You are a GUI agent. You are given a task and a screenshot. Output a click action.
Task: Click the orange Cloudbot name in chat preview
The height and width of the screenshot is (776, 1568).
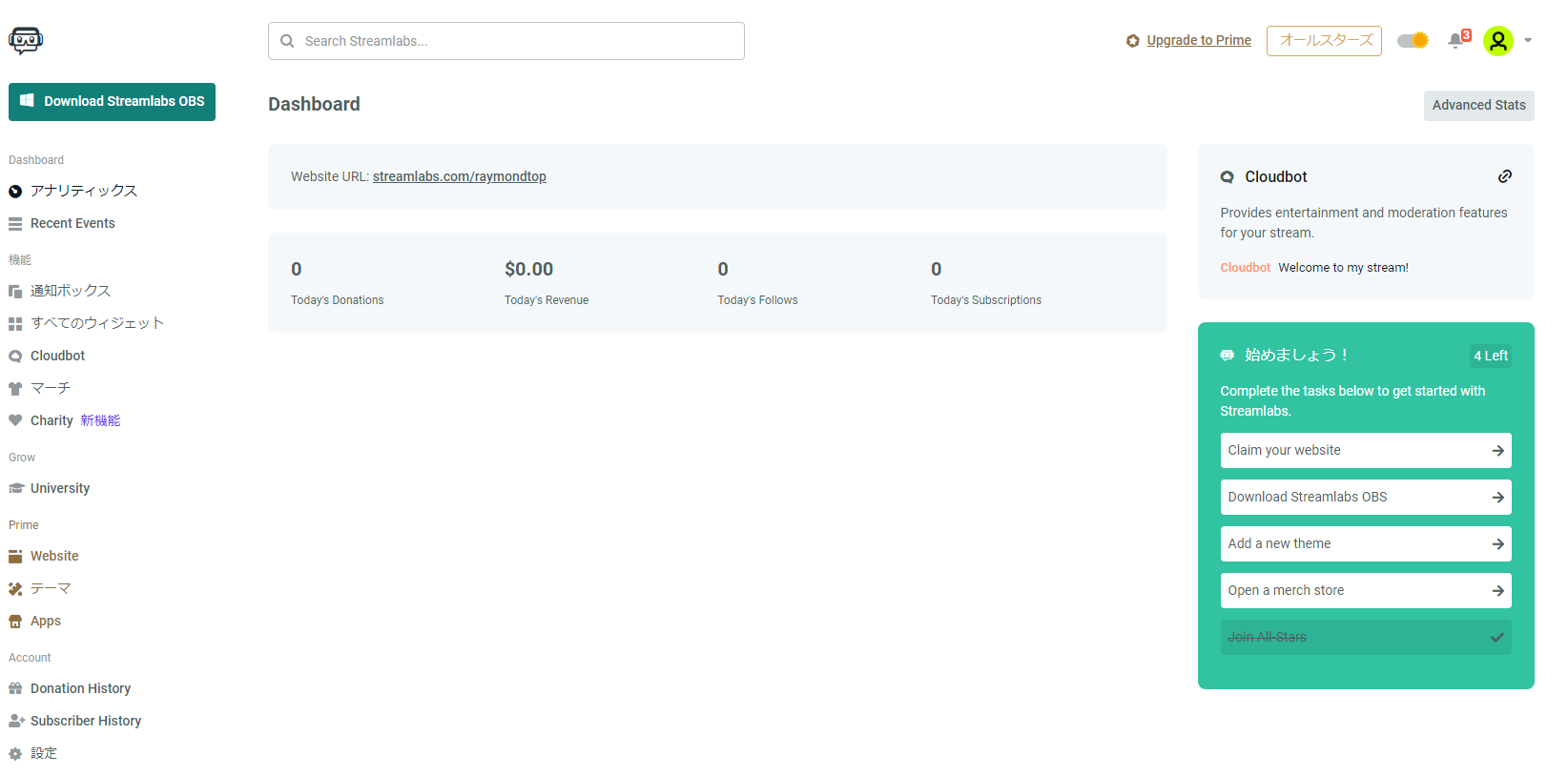[x=1246, y=268]
